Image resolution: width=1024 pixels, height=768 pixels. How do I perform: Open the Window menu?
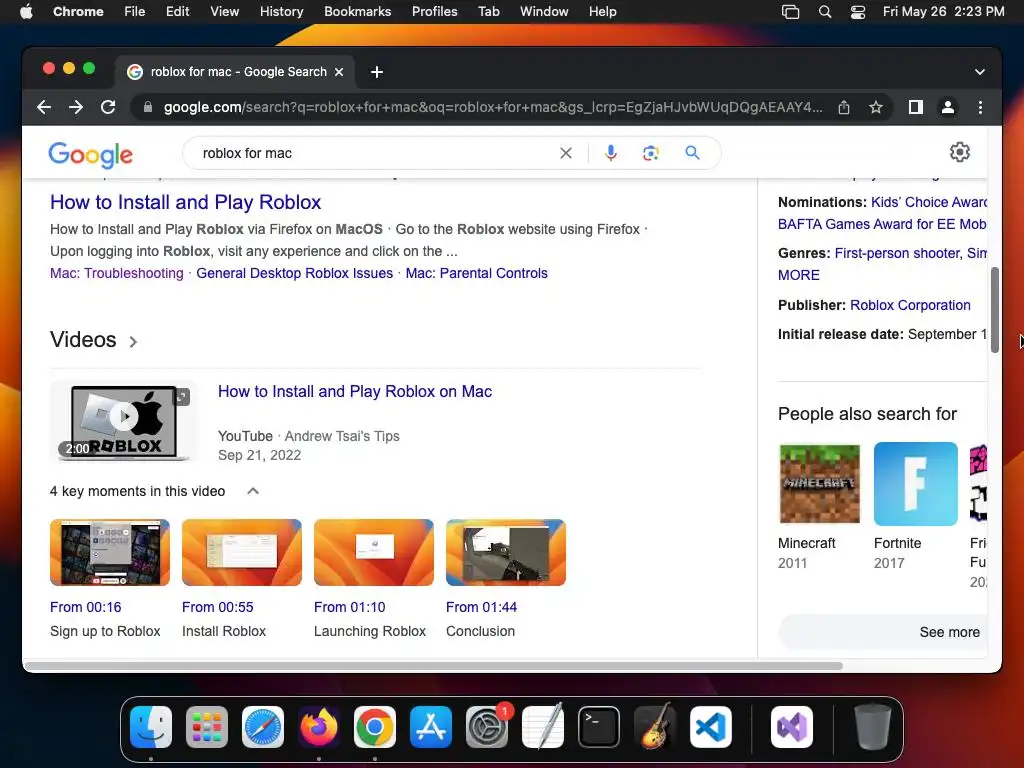[x=544, y=12]
